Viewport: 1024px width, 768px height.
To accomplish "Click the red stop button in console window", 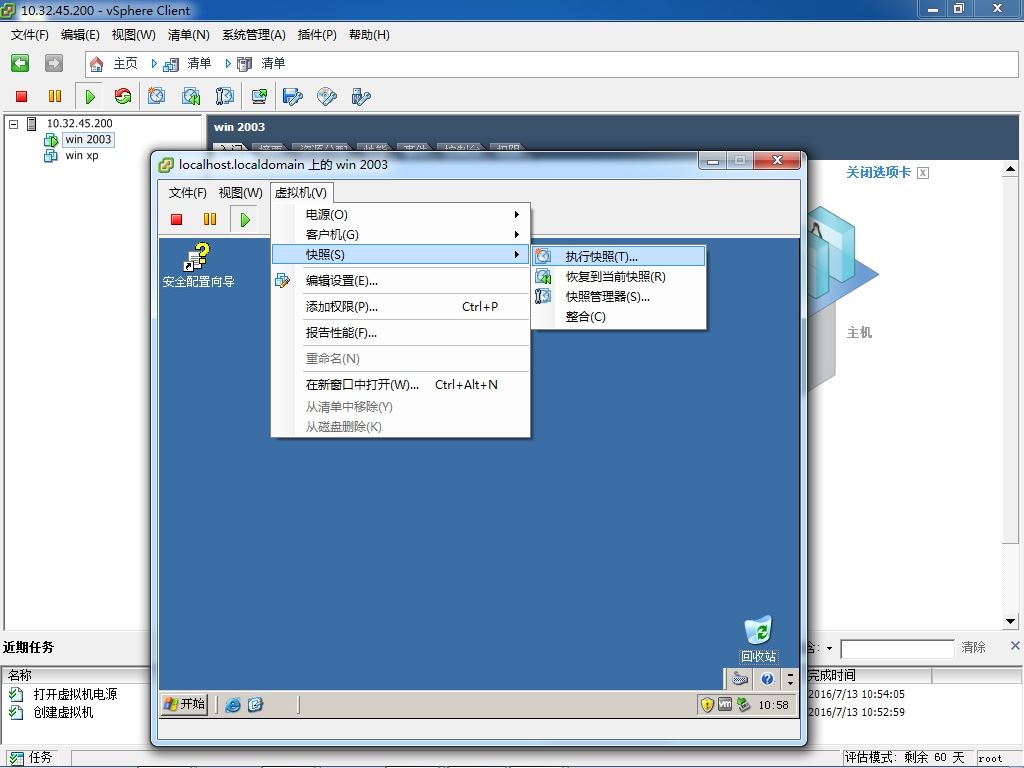I will point(176,219).
